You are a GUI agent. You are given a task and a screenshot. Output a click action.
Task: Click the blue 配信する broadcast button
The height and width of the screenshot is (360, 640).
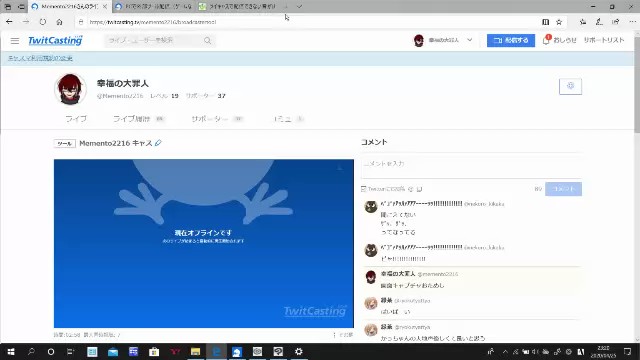(511, 40)
